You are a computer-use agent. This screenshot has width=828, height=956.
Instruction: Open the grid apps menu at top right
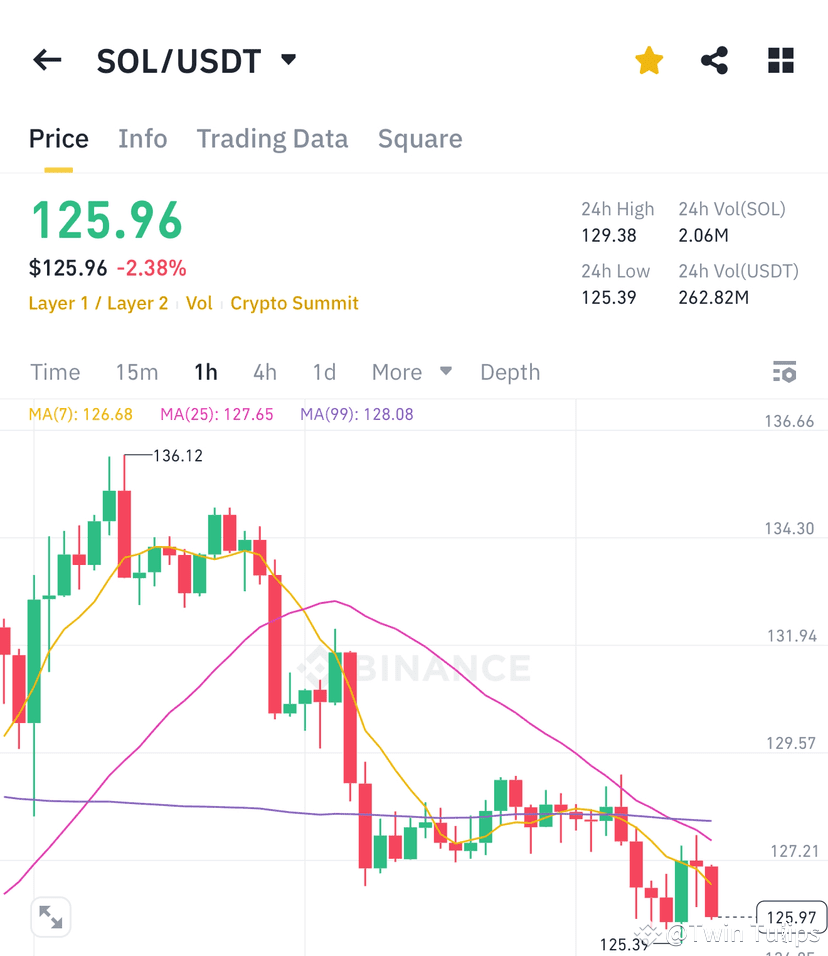coord(780,60)
